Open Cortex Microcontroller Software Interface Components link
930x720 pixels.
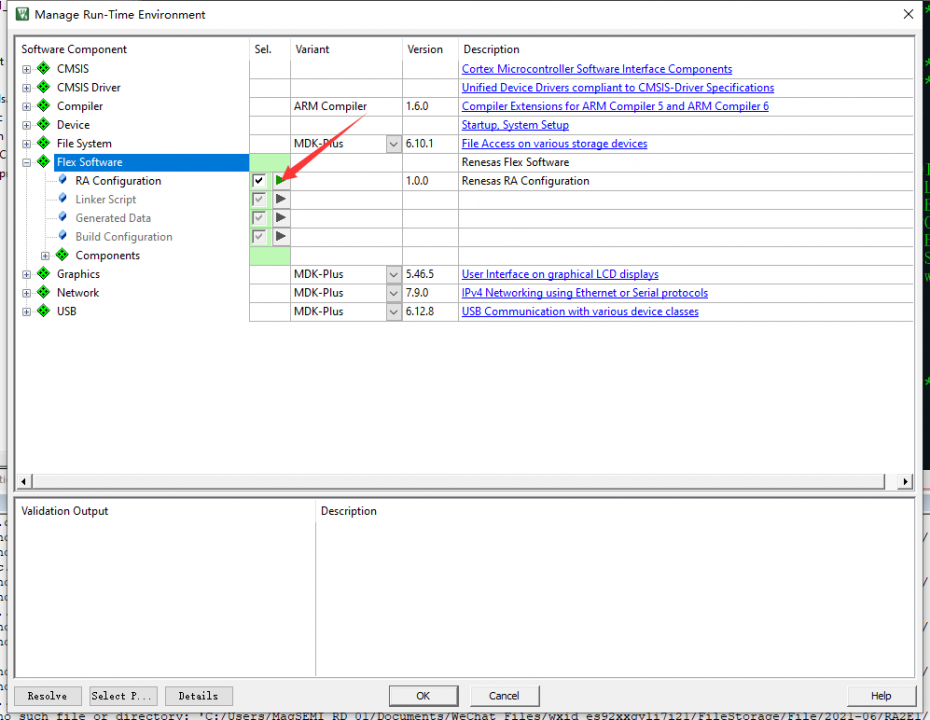(597, 69)
